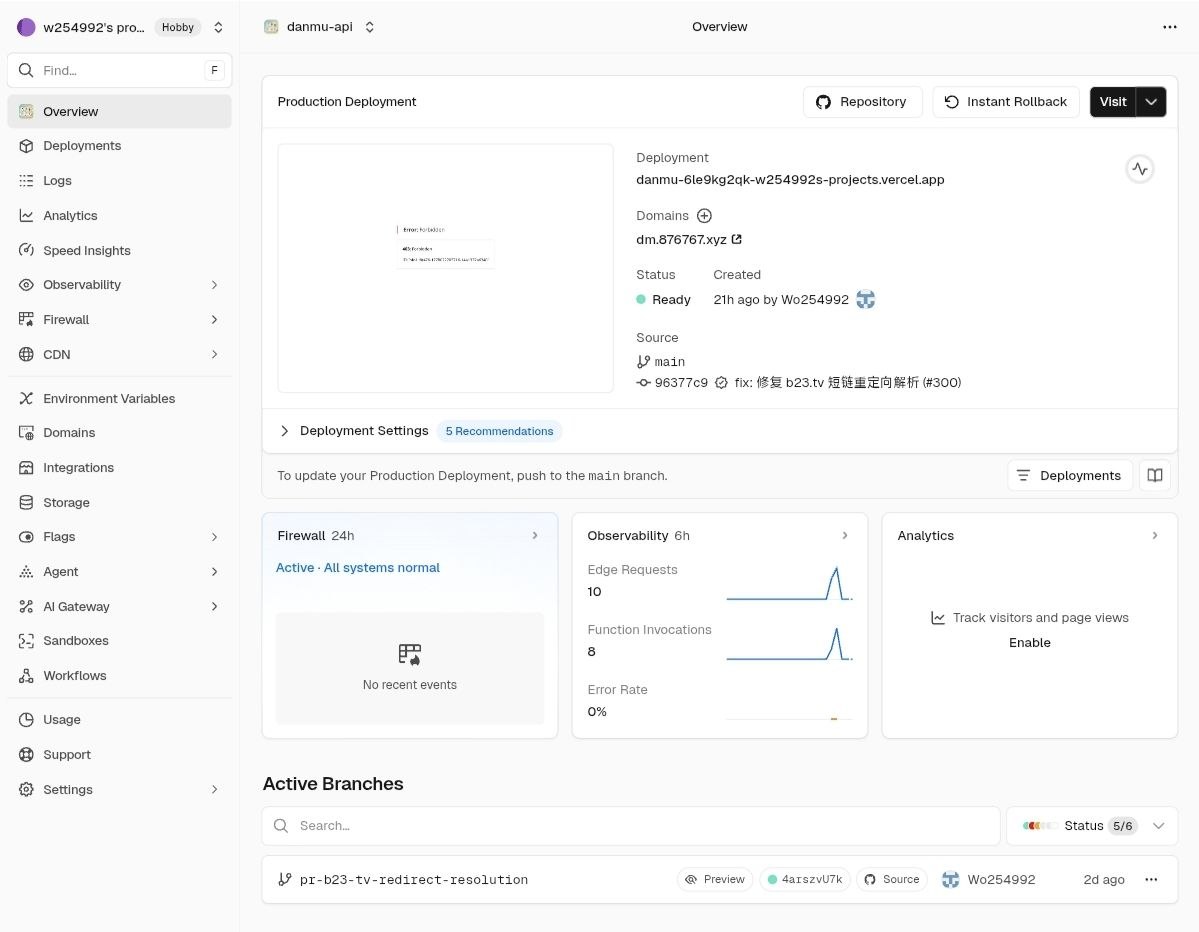1199x932 pixels.
Task: Click the Firewall icon in sidebar
Action: 26,320
